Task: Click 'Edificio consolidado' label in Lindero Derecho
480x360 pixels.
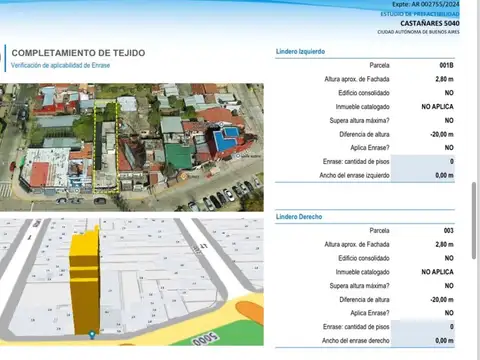Action: 364,258
